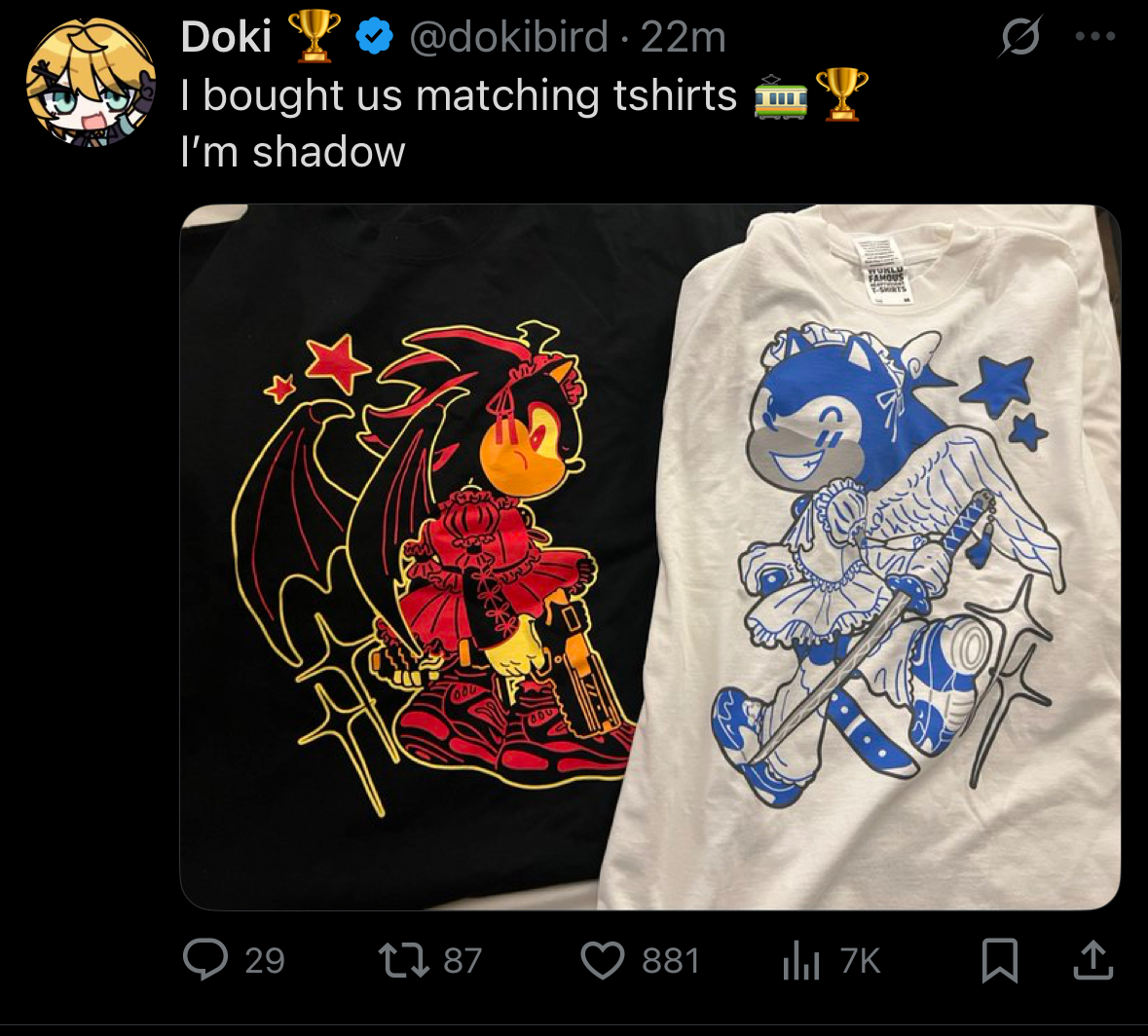Open the white Sonic t-shirt photo
The image size is (1148, 1036).
click(864, 556)
